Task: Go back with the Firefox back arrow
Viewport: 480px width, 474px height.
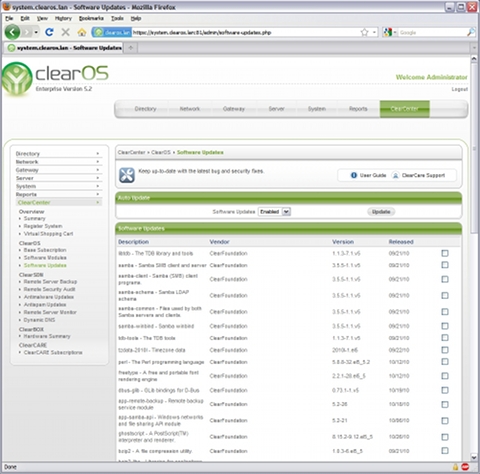Action: (x=13, y=32)
